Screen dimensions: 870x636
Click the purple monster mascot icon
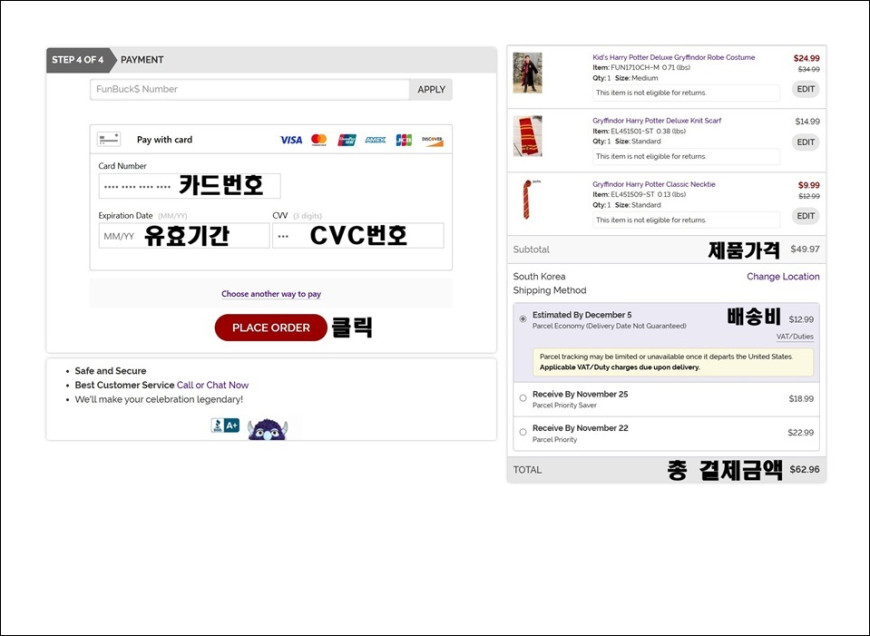[x=267, y=429]
